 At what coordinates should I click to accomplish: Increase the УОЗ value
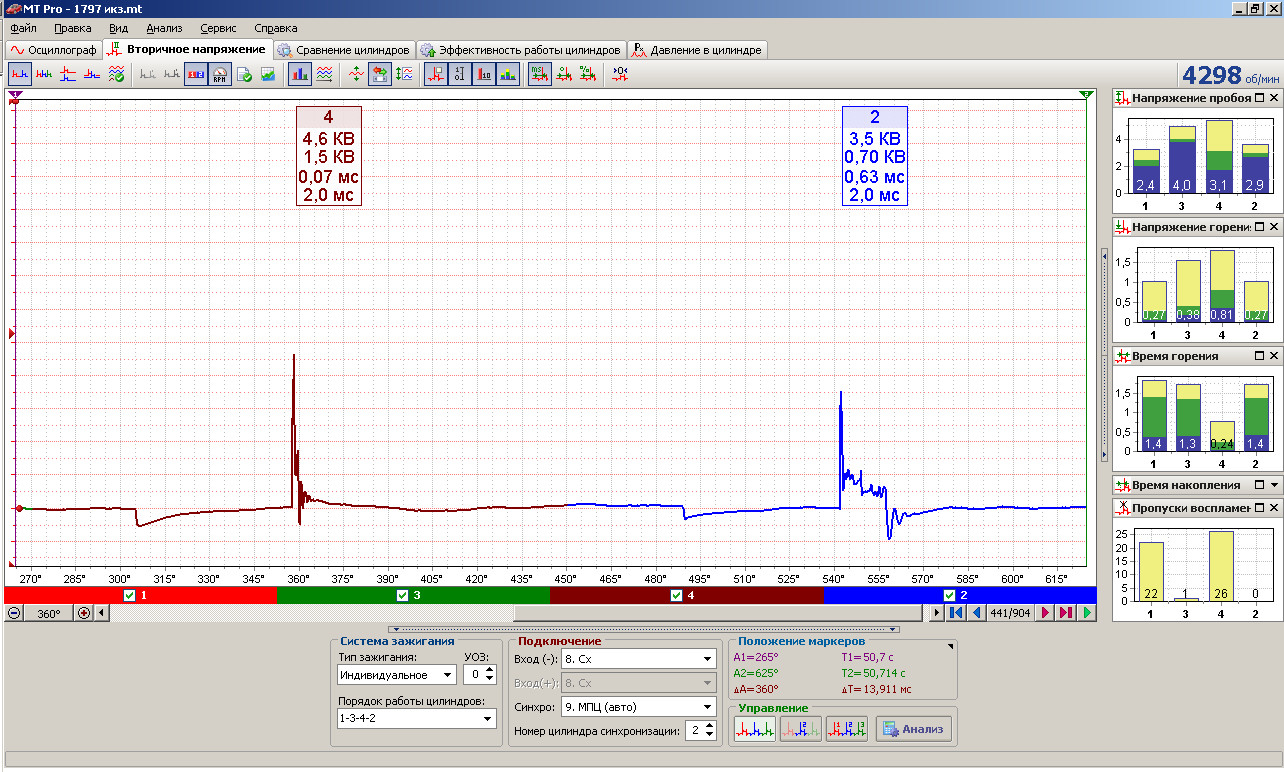[x=489, y=671]
